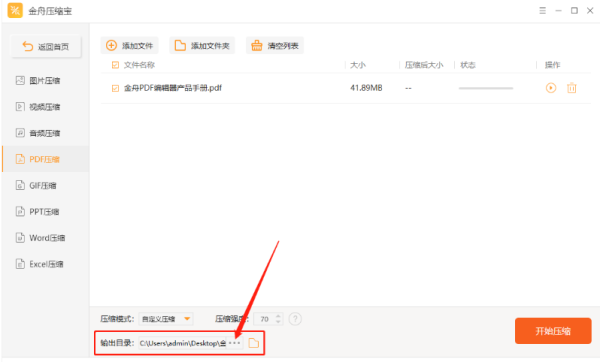Image resolution: width=600 pixels, height=362 pixels.
Task: Open Excel压缩 in sidebar
Action: [x=46, y=264]
